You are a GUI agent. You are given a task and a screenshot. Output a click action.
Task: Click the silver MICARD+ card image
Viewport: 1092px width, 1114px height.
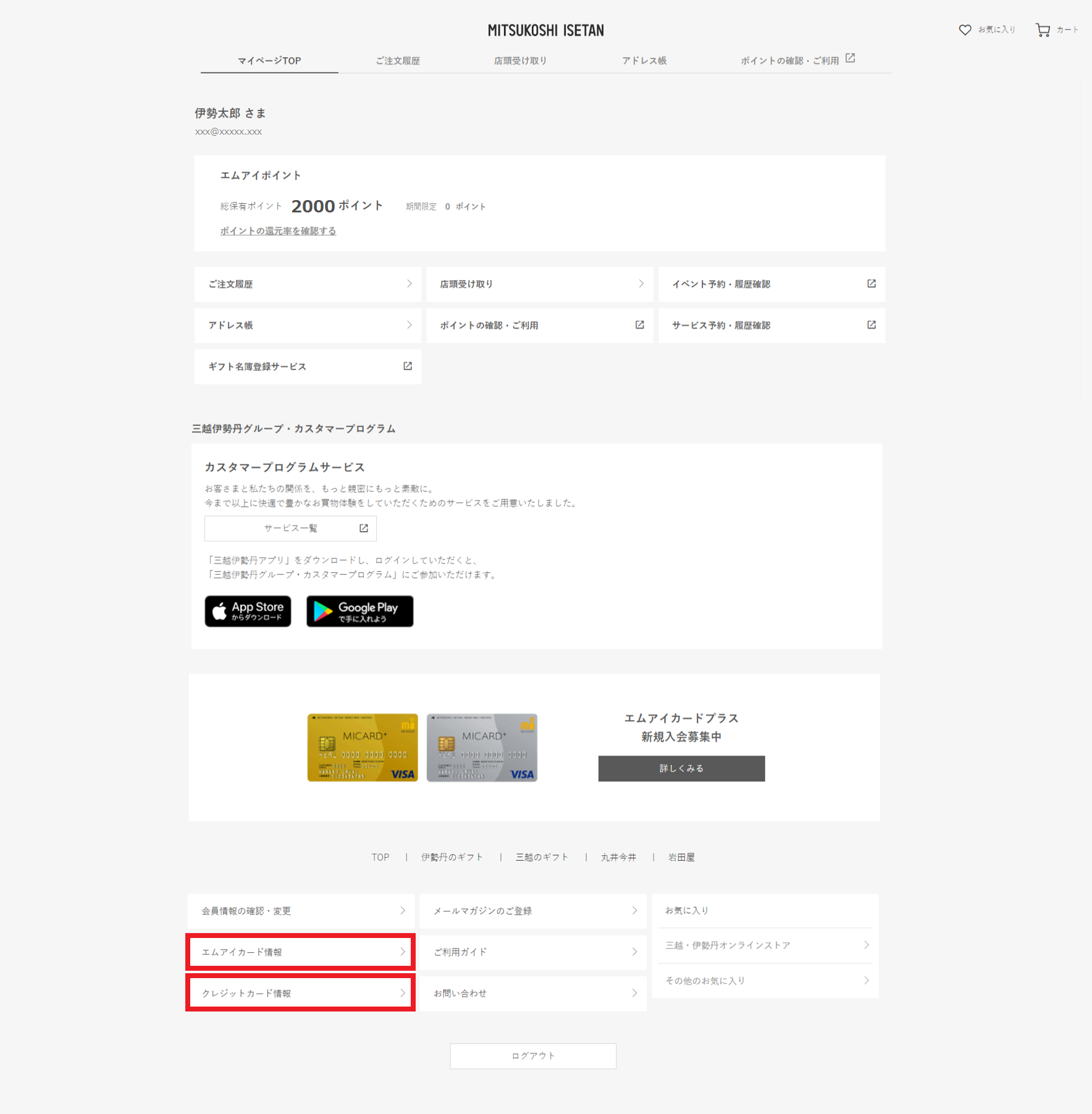pyautogui.click(x=482, y=747)
